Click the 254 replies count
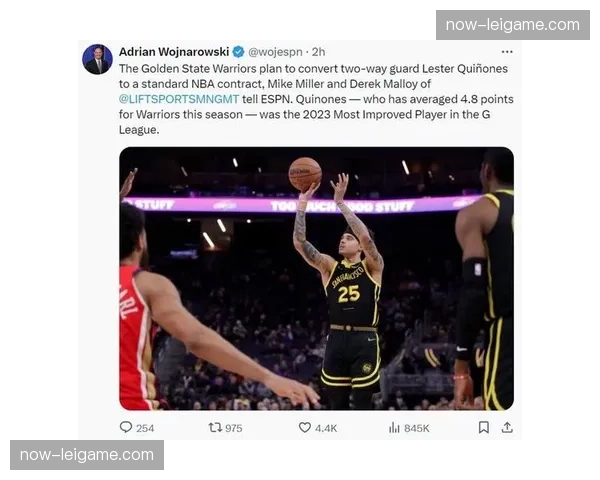The image size is (600, 480). (x=145, y=428)
